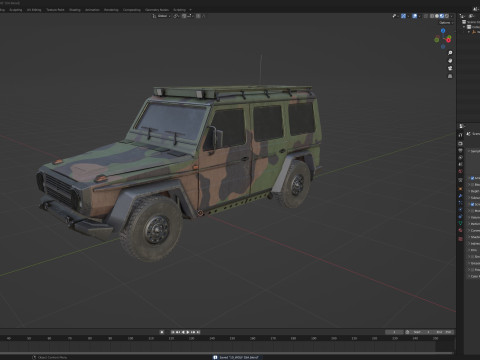Click the blue Z axis on navigation gizmo

(x=443, y=31)
